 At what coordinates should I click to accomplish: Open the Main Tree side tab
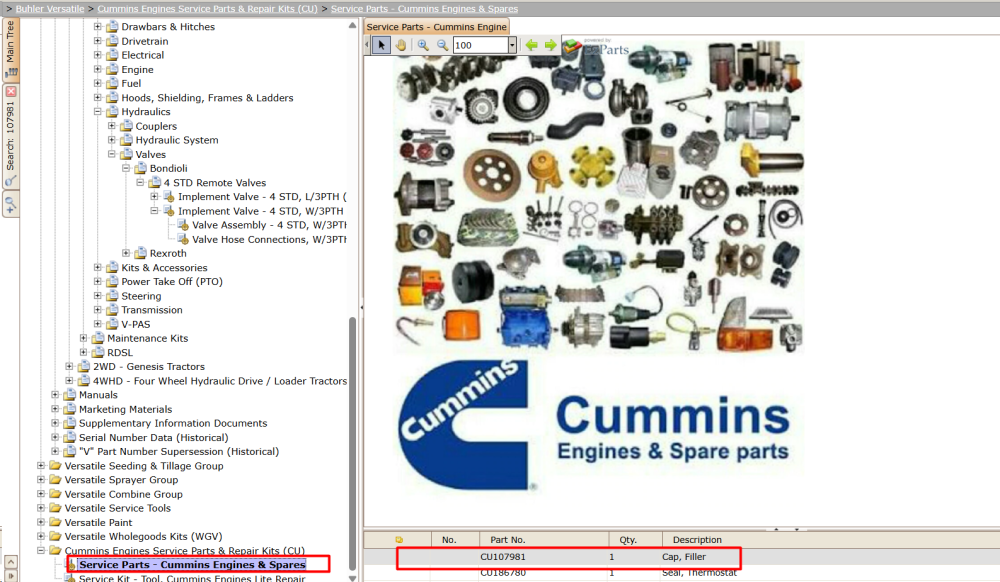11,48
